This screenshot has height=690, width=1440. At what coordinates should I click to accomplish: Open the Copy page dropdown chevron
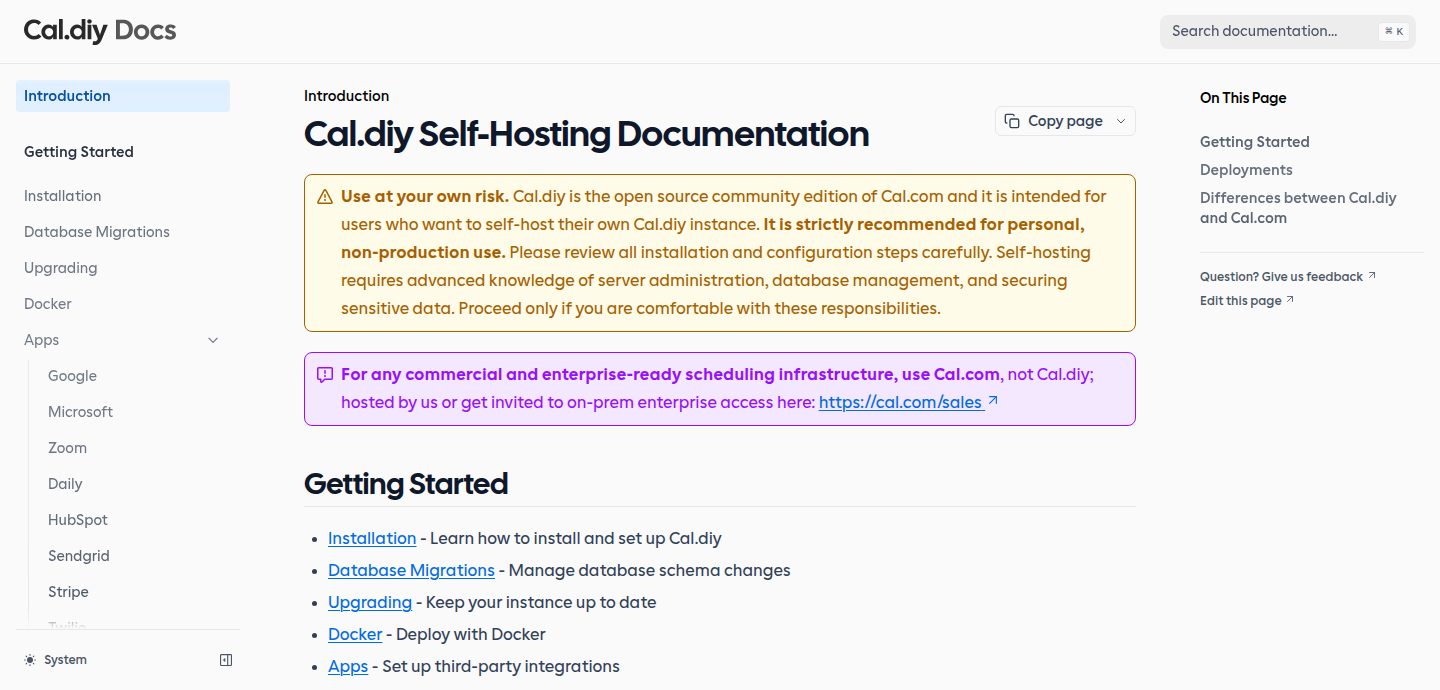coord(1120,121)
